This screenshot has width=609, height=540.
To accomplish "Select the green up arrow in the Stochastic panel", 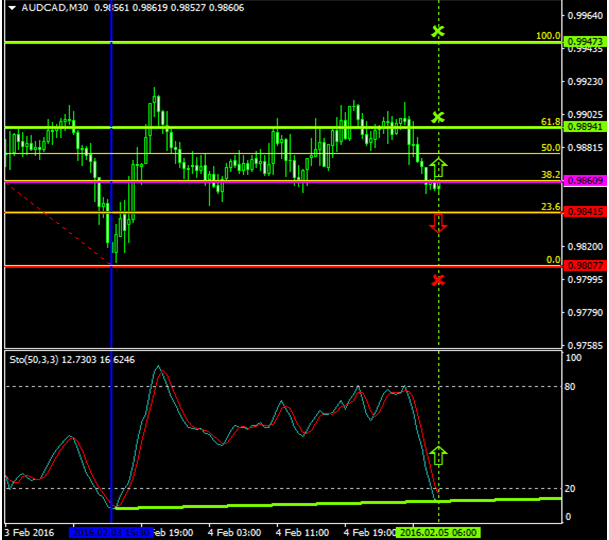I will coord(438,457).
